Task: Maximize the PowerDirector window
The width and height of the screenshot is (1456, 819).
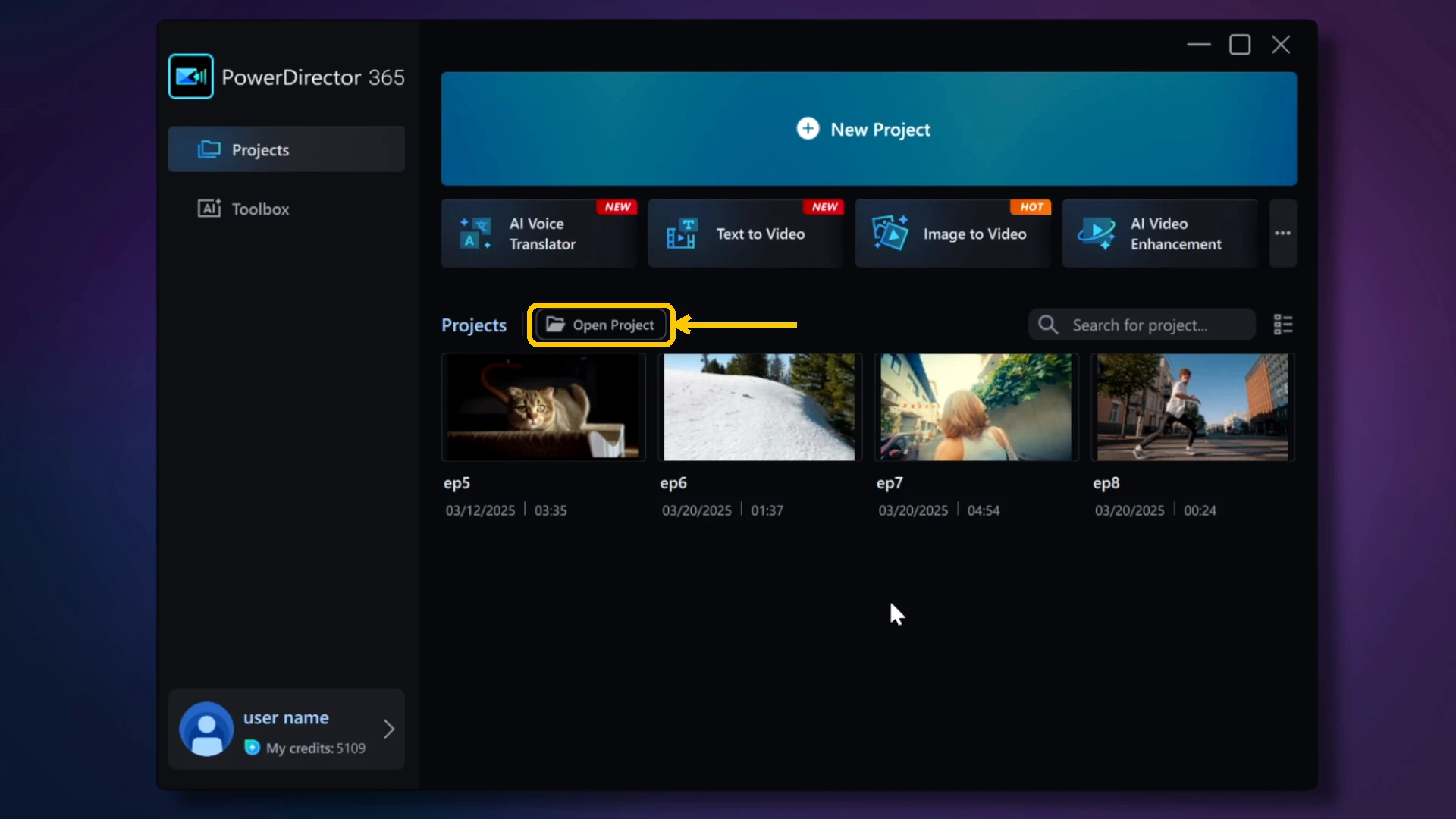Action: tap(1240, 45)
